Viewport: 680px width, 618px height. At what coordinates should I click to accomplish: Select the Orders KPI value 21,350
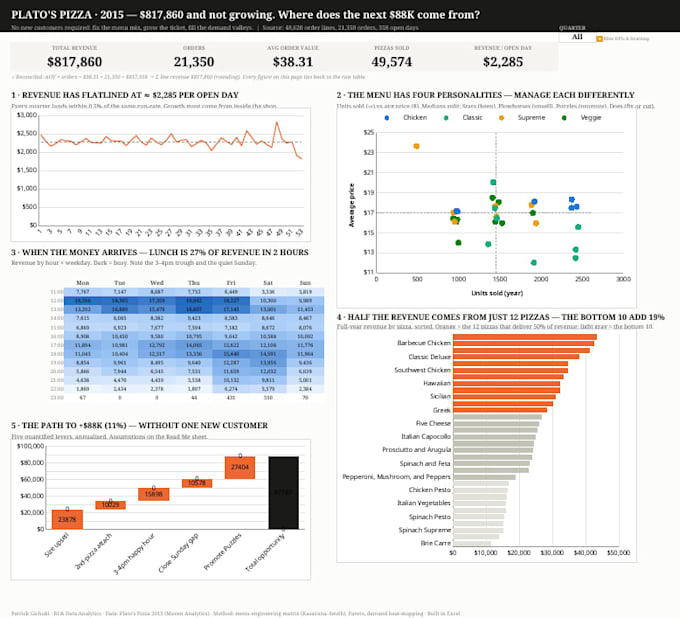pos(194,62)
